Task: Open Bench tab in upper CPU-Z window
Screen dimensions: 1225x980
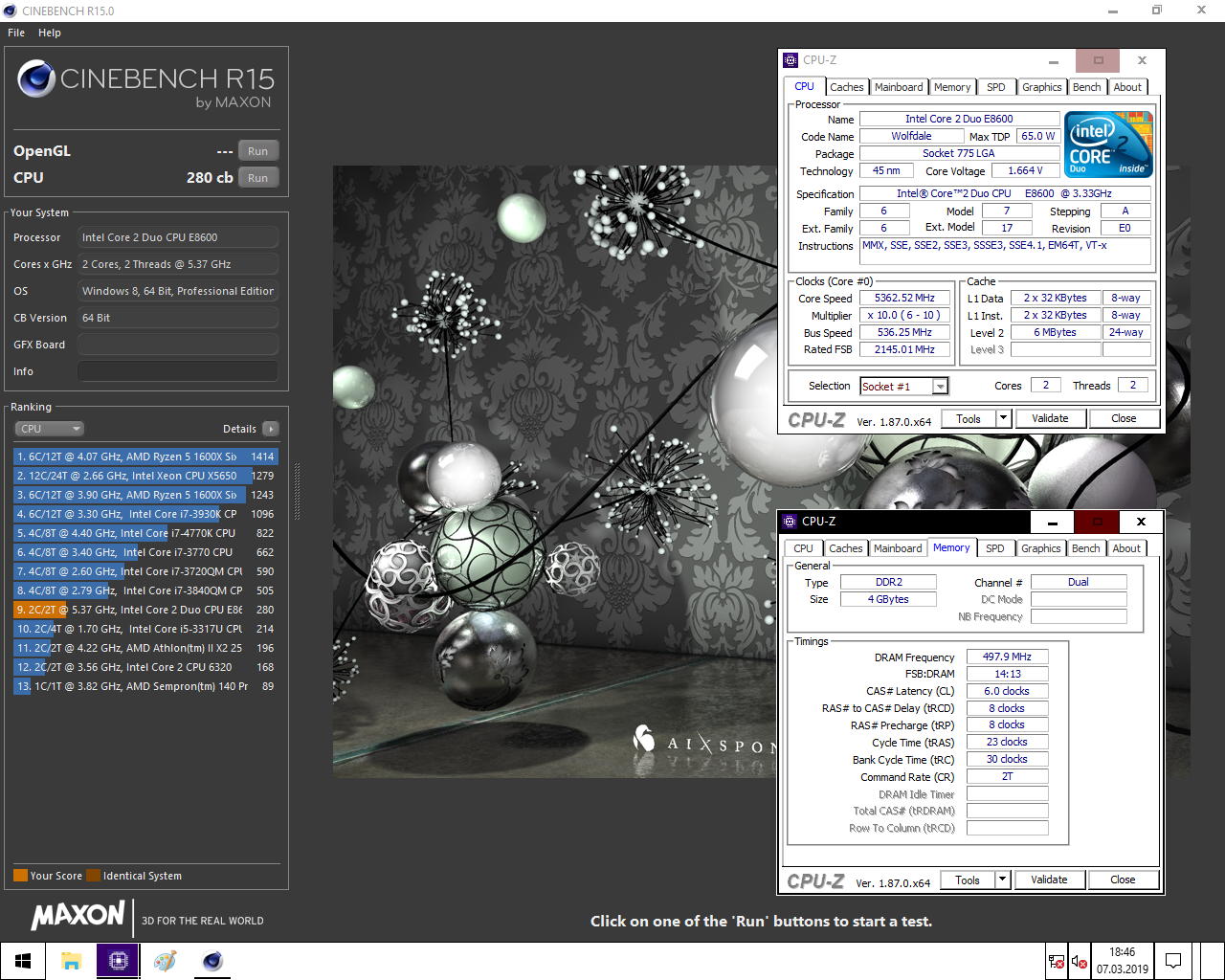Action: pyautogui.click(x=1086, y=87)
